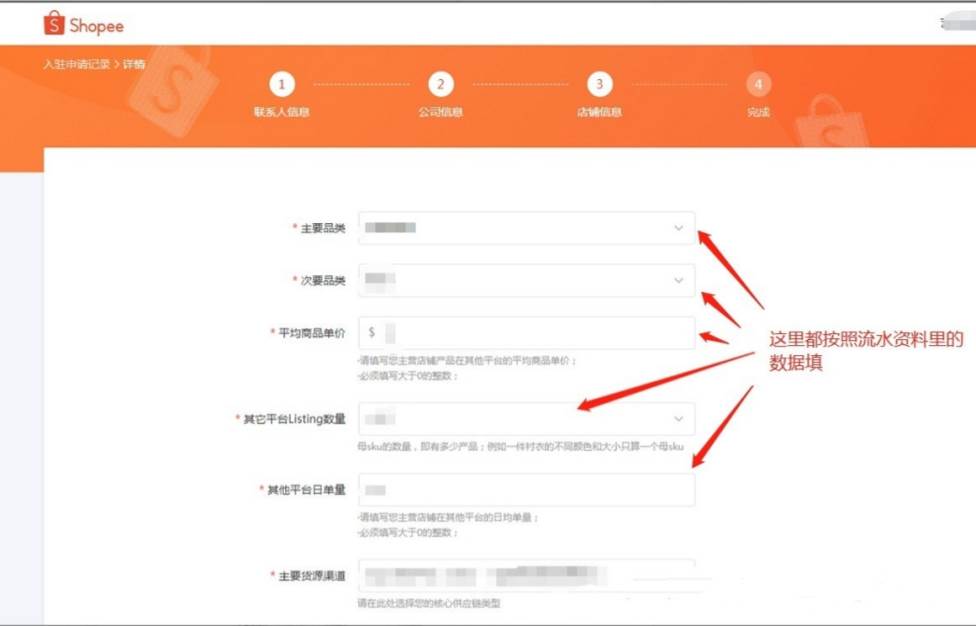Select the 详情 breadcrumb item
This screenshot has width=976, height=626.
[134, 64]
